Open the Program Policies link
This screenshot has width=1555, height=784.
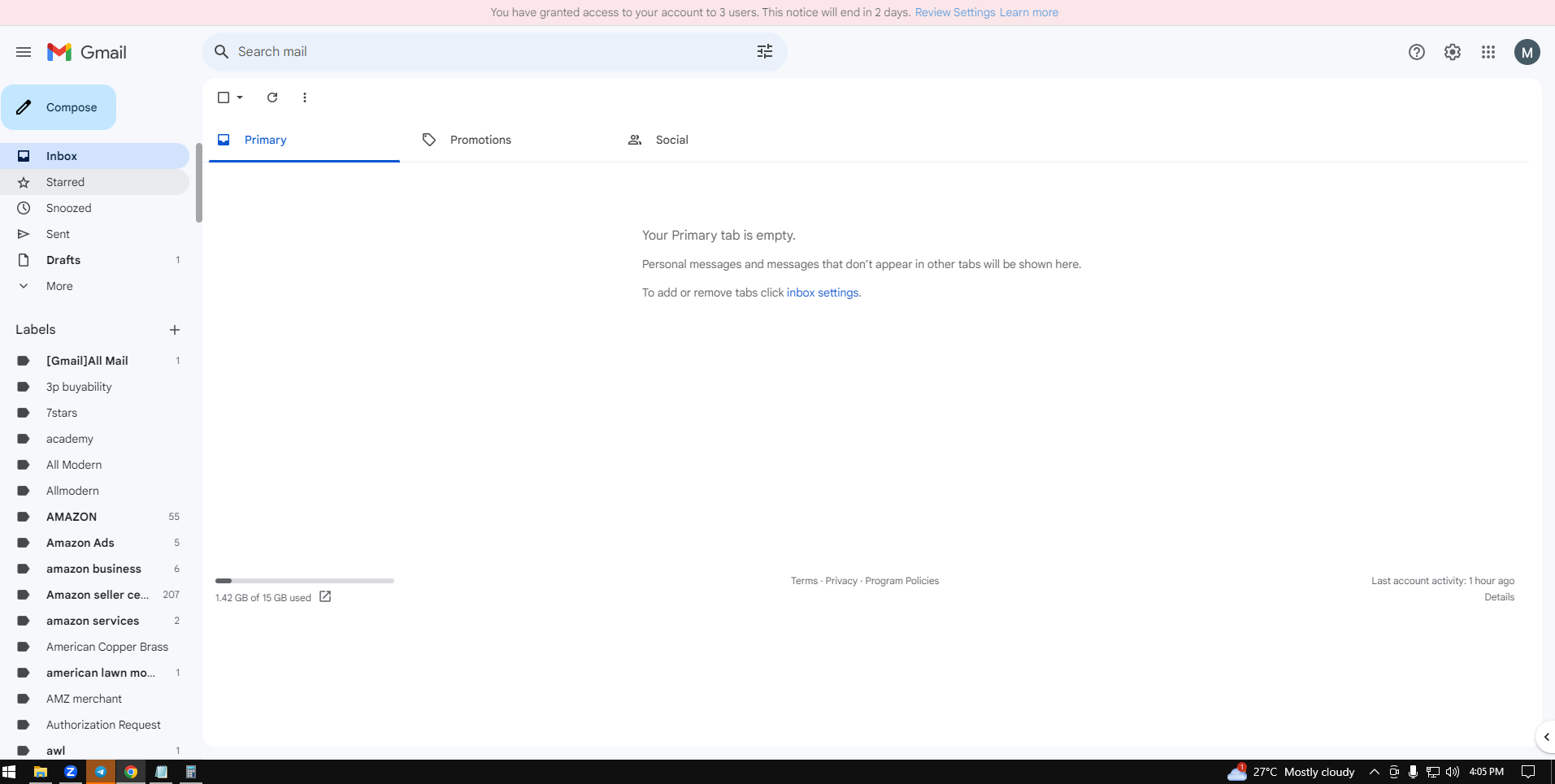(902, 581)
